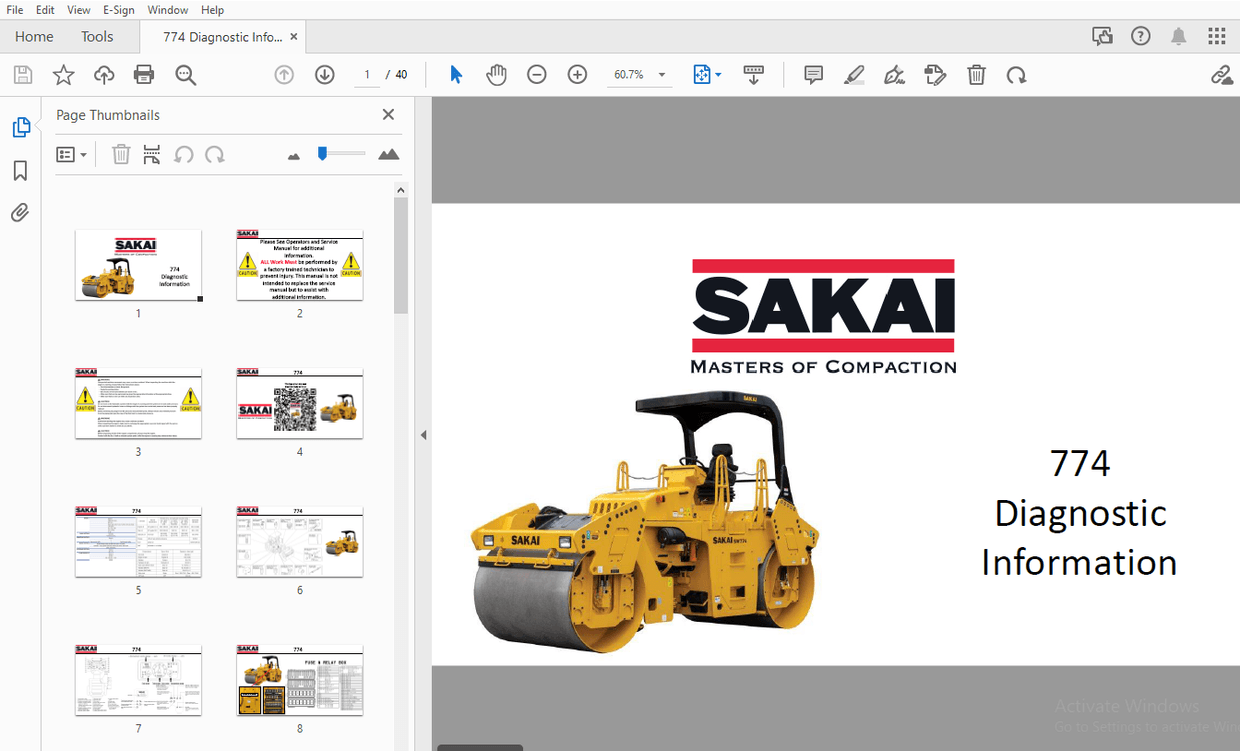Select page 6 thumbnail

[299, 542]
